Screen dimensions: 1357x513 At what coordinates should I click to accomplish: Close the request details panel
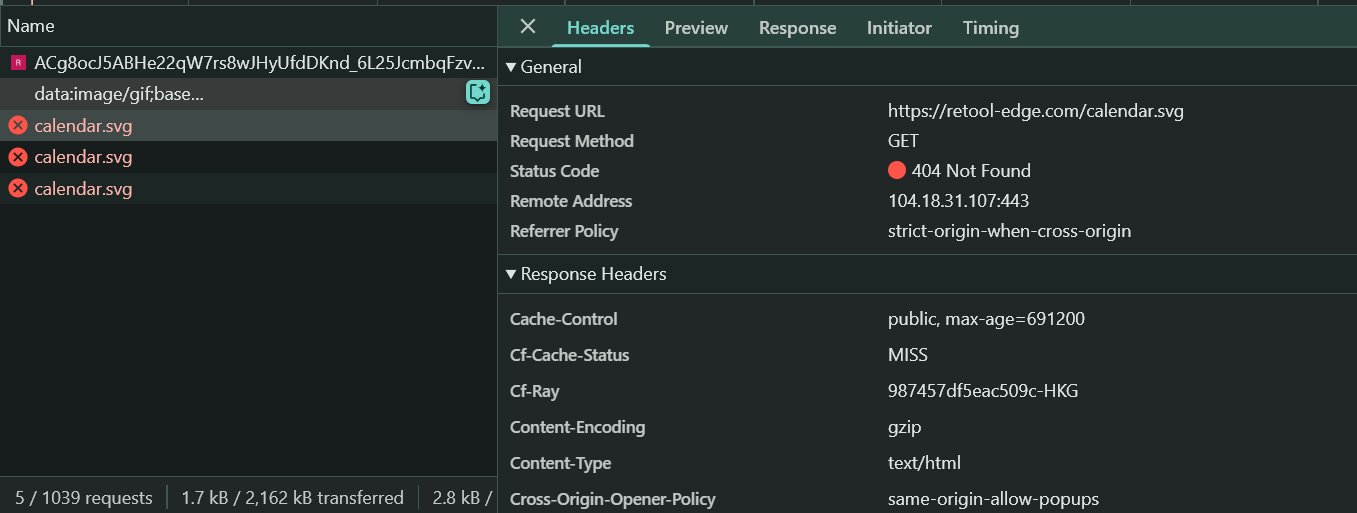click(x=528, y=27)
